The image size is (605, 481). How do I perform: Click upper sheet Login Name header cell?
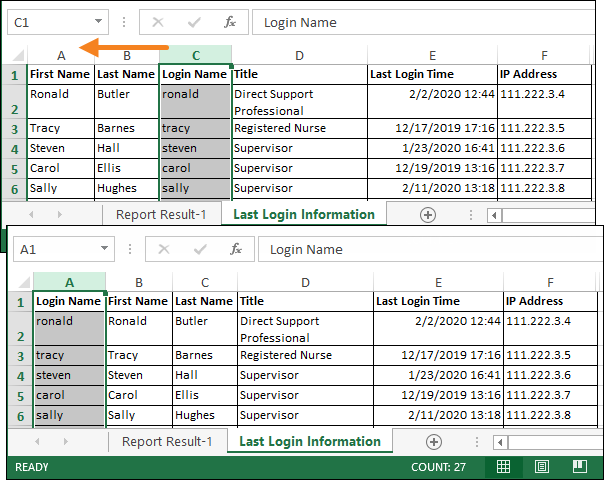pyautogui.click(x=195, y=74)
